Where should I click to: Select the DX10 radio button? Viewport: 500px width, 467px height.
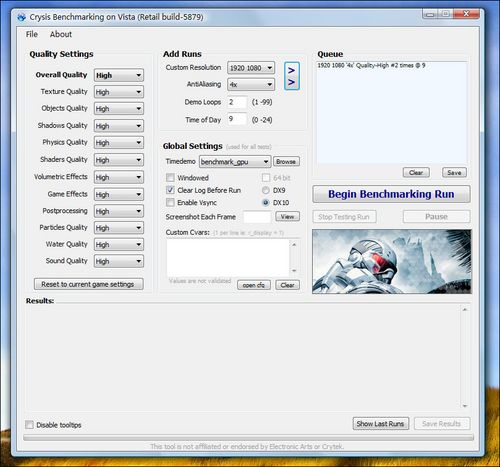click(x=266, y=203)
